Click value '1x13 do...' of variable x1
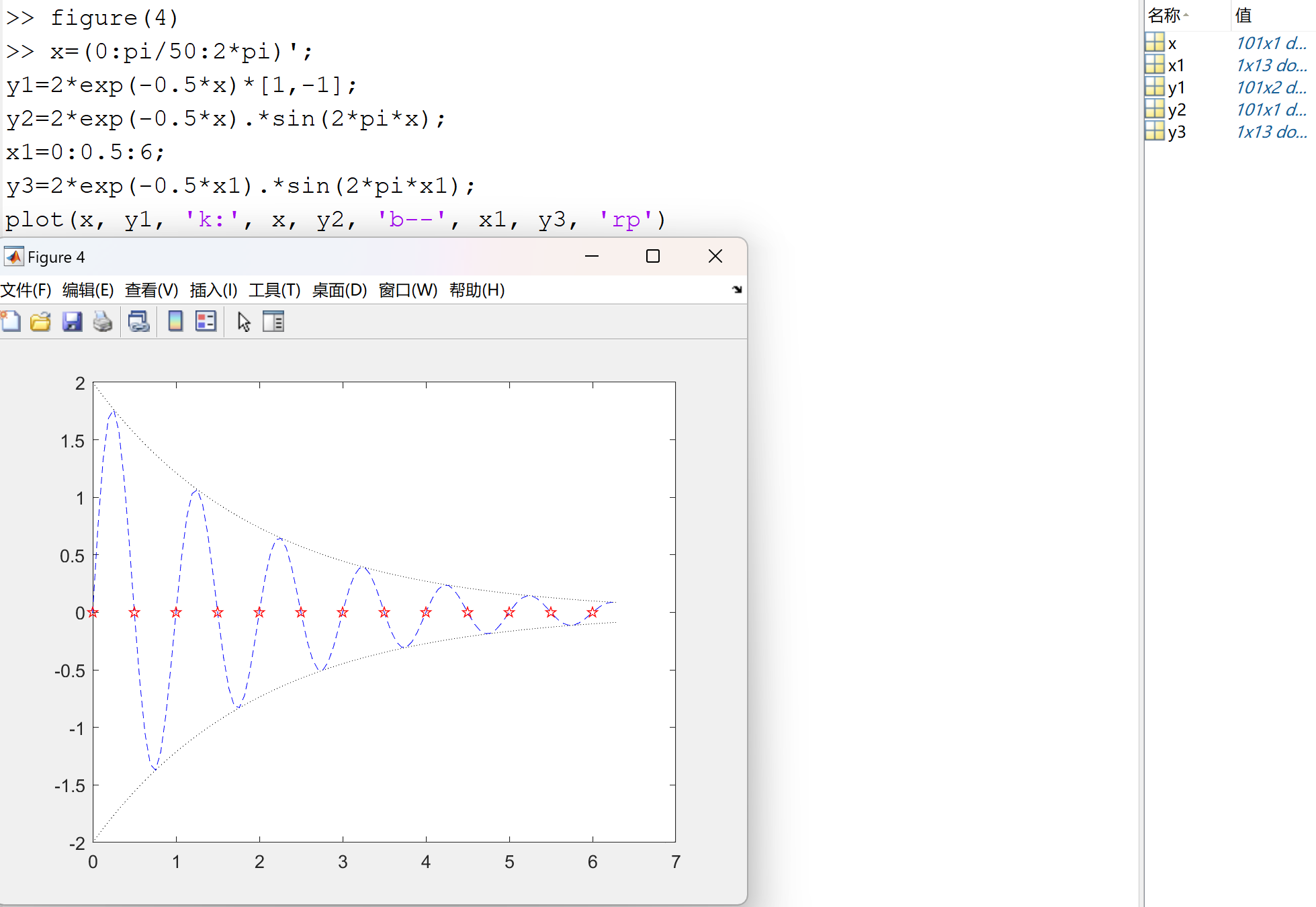1316x907 pixels. (1271, 65)
